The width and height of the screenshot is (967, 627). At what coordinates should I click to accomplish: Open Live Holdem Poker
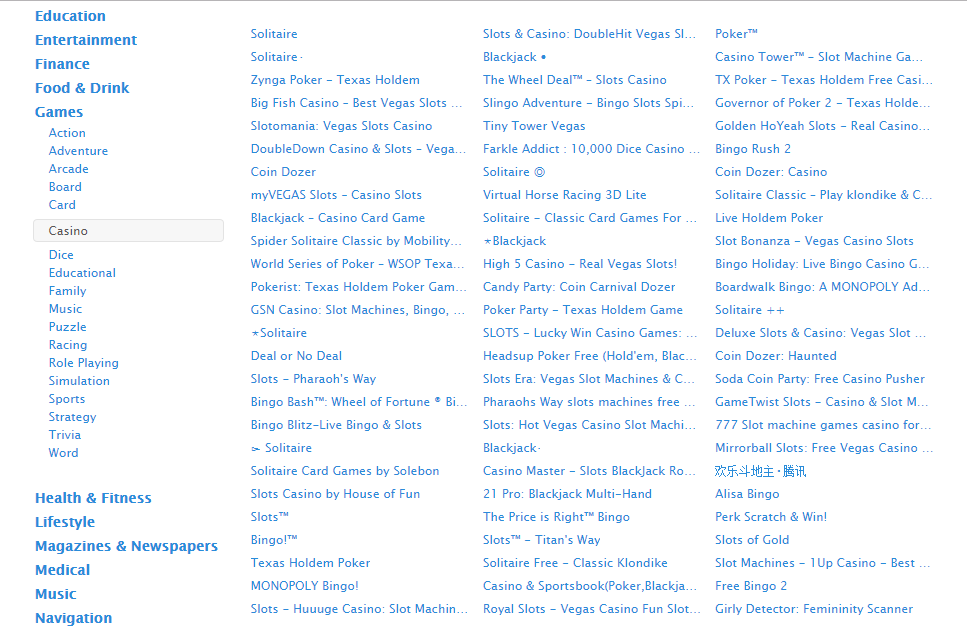click(x=769, y=218)
